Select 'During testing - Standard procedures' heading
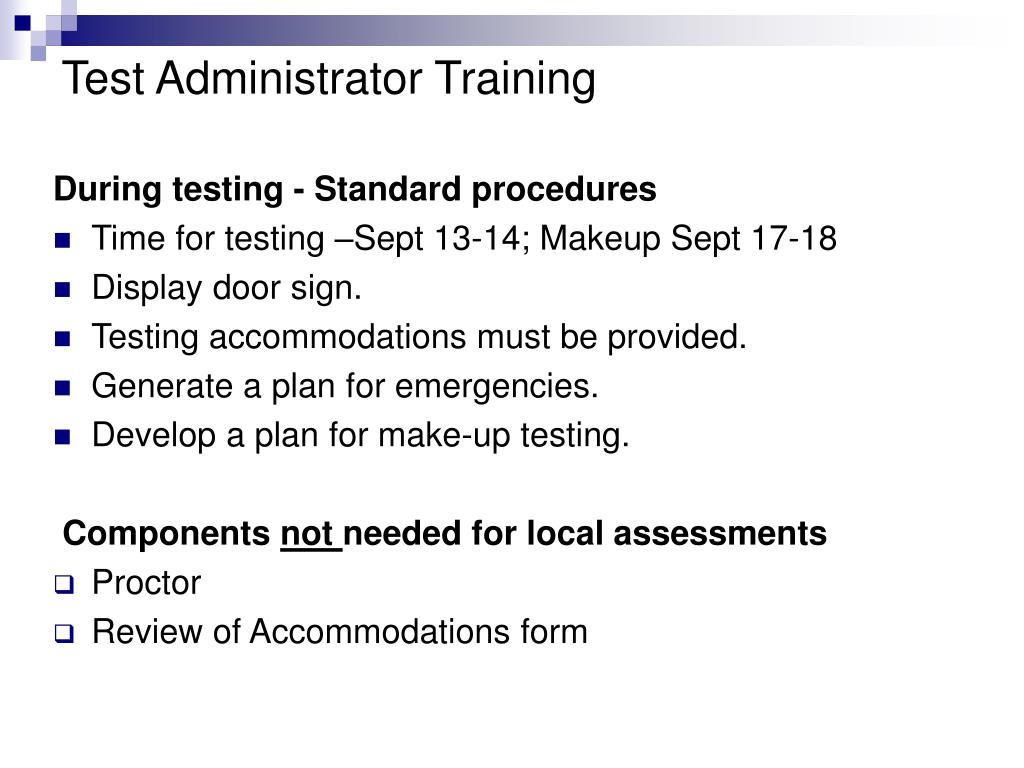1024x768 pixels. pyautogui.click(x=355, y=189)
